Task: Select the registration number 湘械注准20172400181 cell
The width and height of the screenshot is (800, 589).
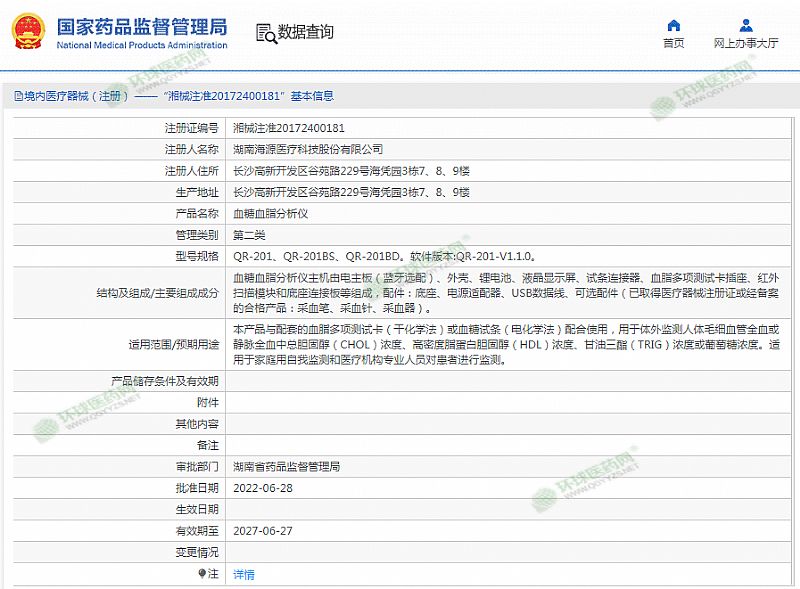Action: pyautogui.click(x=288, y=128)
